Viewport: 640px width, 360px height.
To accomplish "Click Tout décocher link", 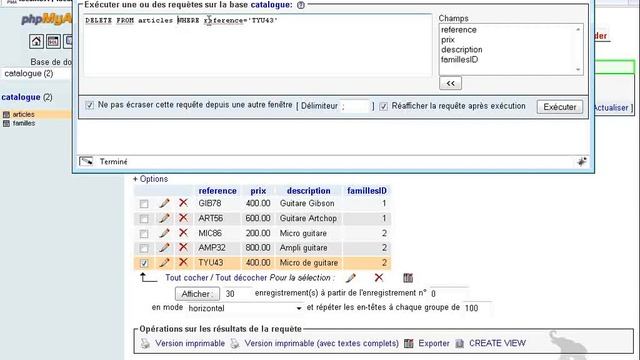I will pos(241,278).
